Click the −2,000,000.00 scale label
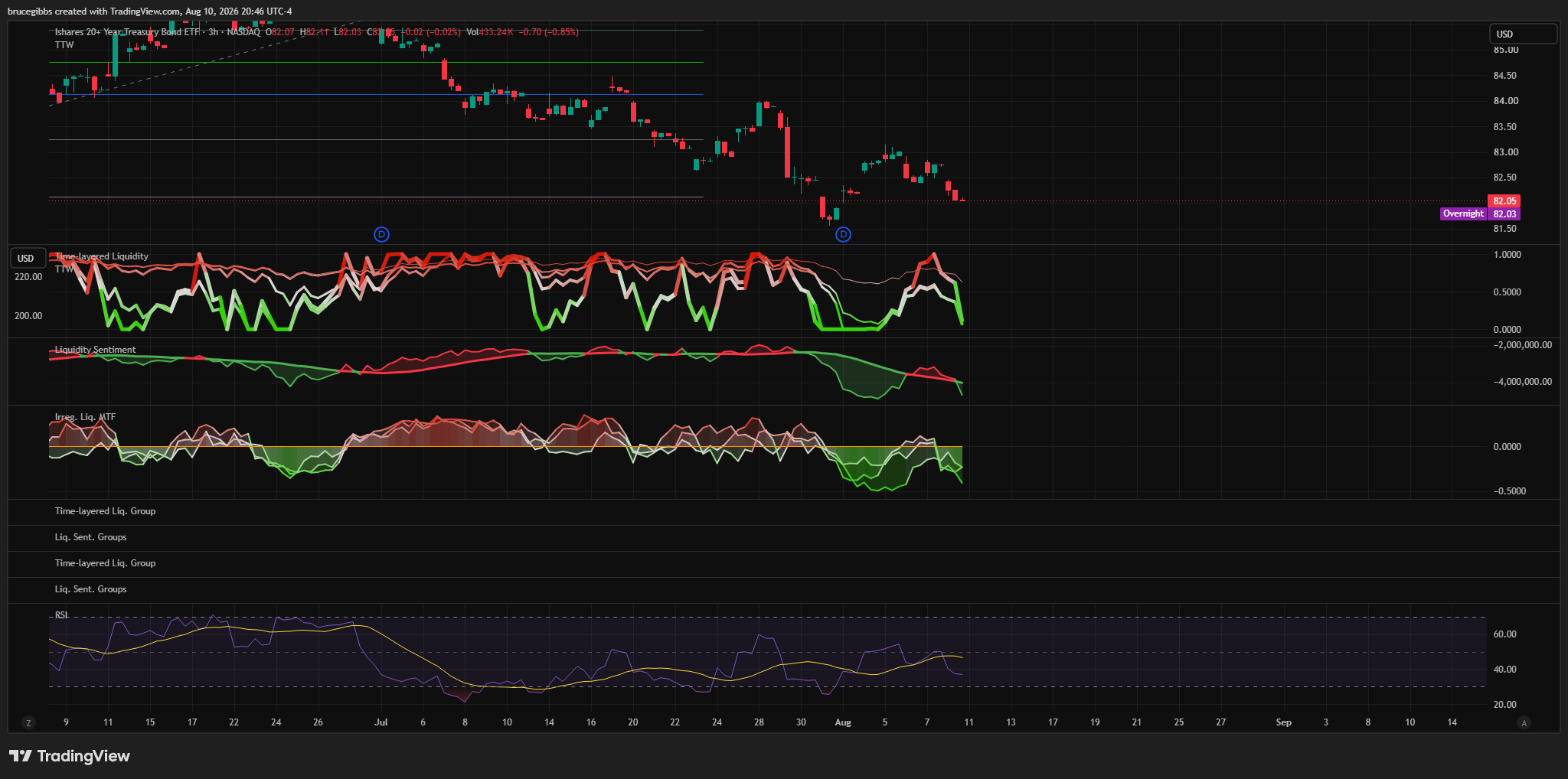This screenshot has height=779, width=1568. point(1523,345)
